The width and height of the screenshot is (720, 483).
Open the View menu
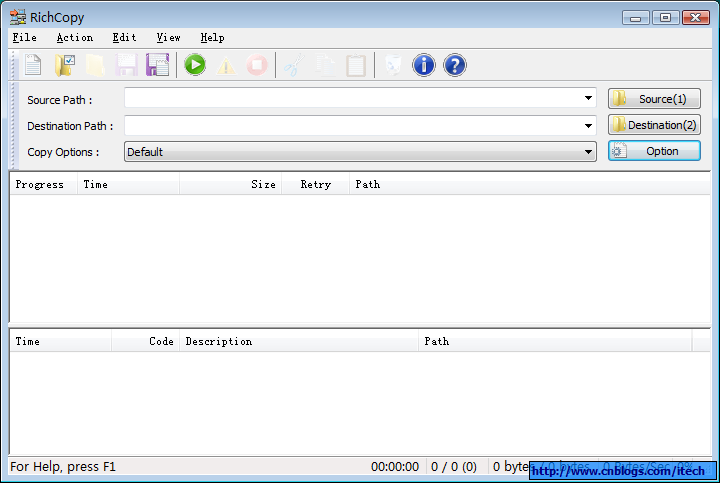168,38
